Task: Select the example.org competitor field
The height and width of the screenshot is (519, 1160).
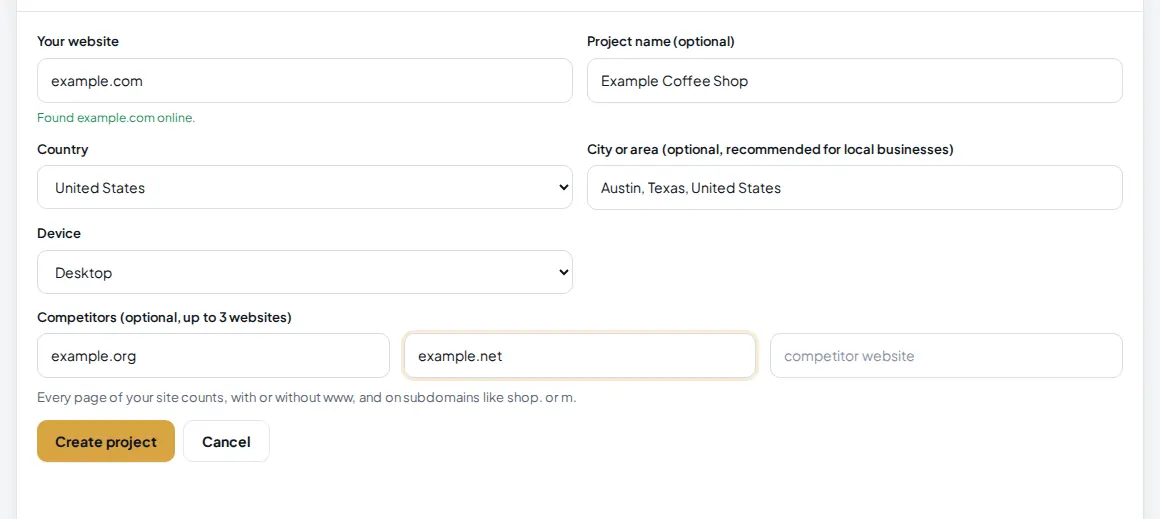Action: coord(213,356)
